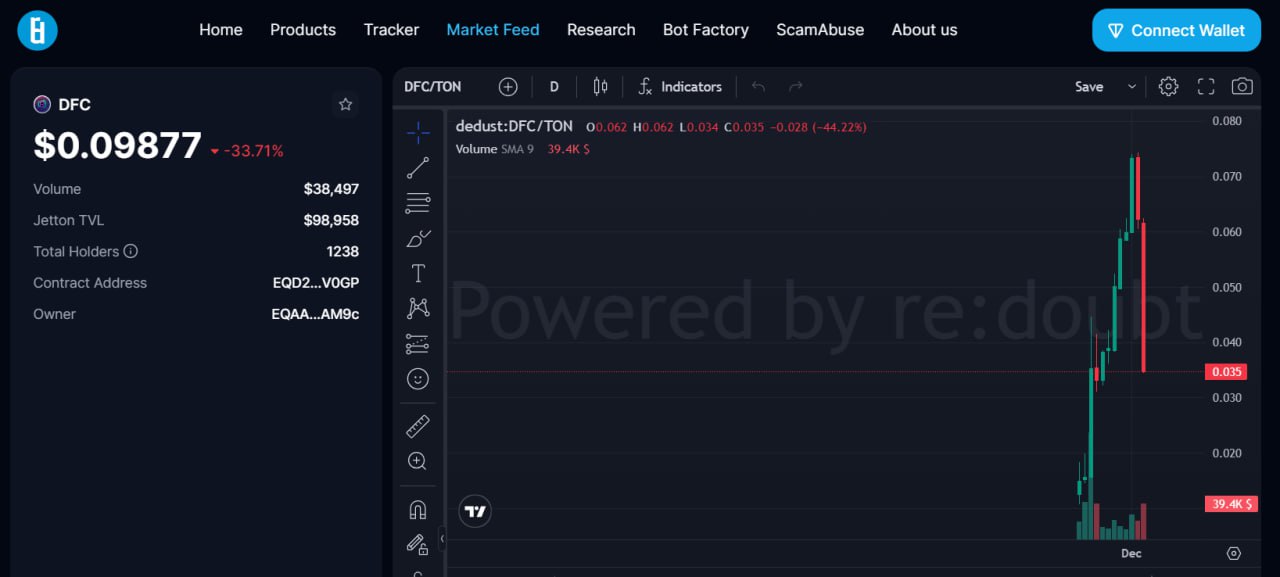Star DFC as a favorite

pos(345,104)
